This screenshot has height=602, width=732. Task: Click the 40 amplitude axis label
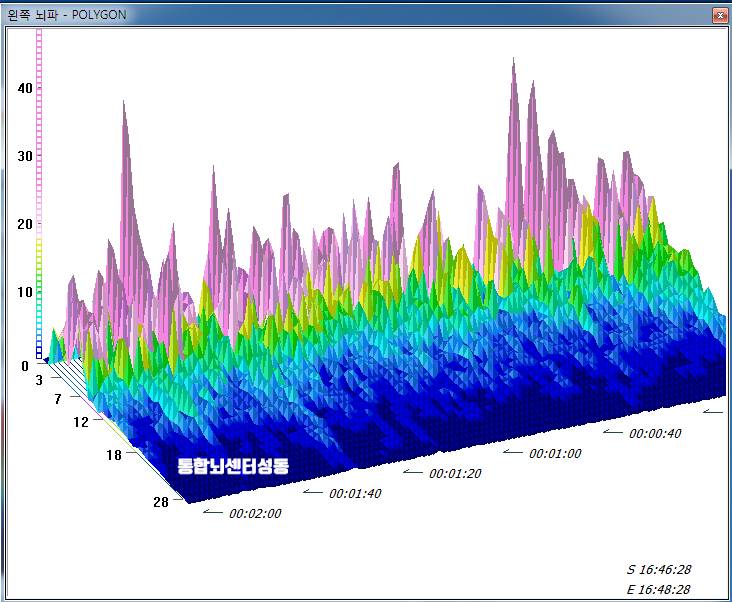coord(25,88)
